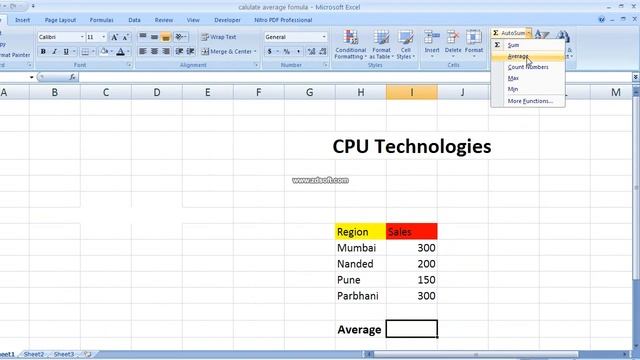640x360 pixels.
Task: Choose Count Numbers from AutoSum menu
Action: 528,67
